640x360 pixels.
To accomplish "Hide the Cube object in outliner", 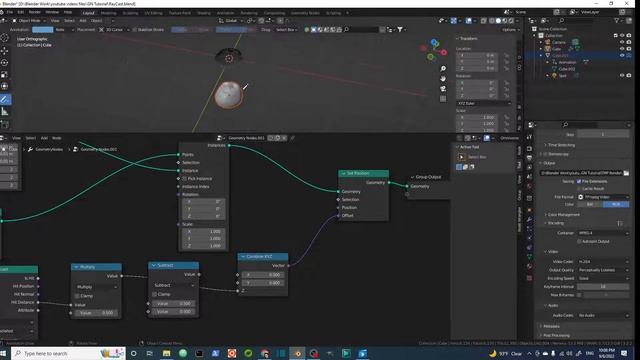I will click(x=622, y=49).
